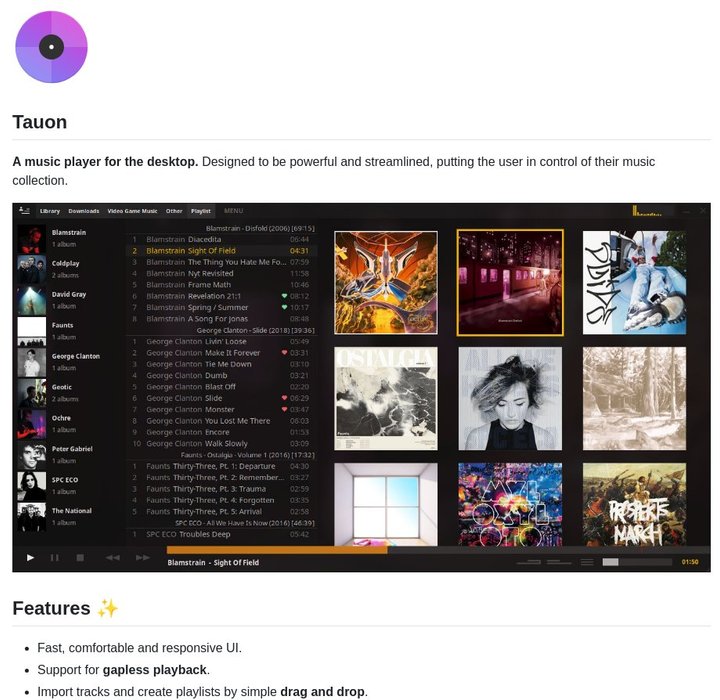Viewport: 720px width, 700px height.
Task: Select the George Clanton artist thumbnail
Action: coord(32,362)
